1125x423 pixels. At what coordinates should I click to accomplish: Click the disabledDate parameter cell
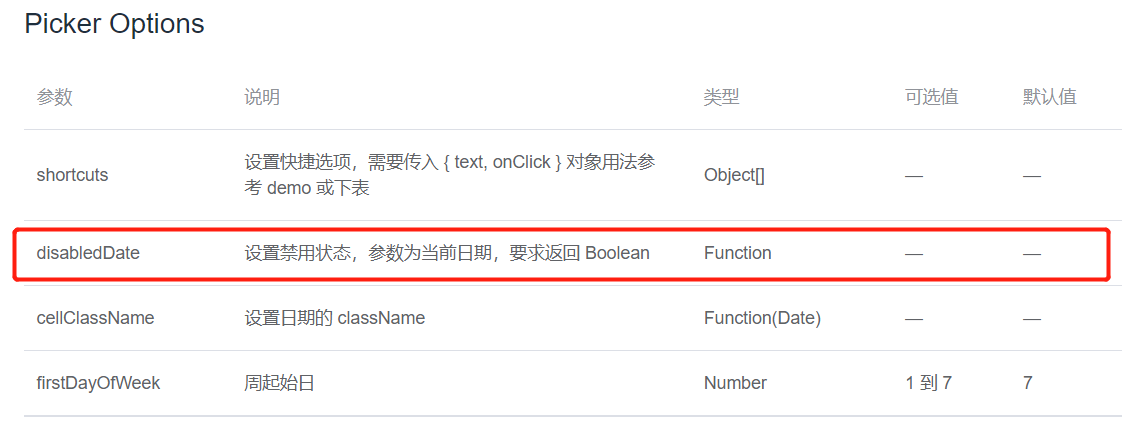point(88,253)
